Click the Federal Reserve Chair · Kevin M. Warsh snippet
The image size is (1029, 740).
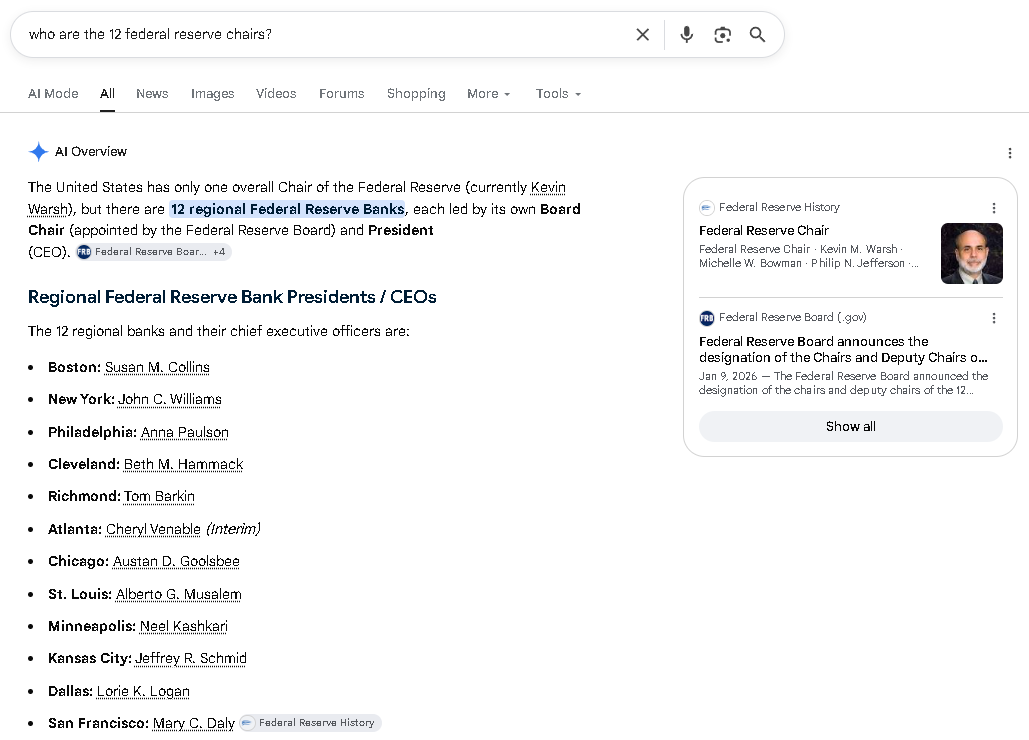tap(808, 257)
